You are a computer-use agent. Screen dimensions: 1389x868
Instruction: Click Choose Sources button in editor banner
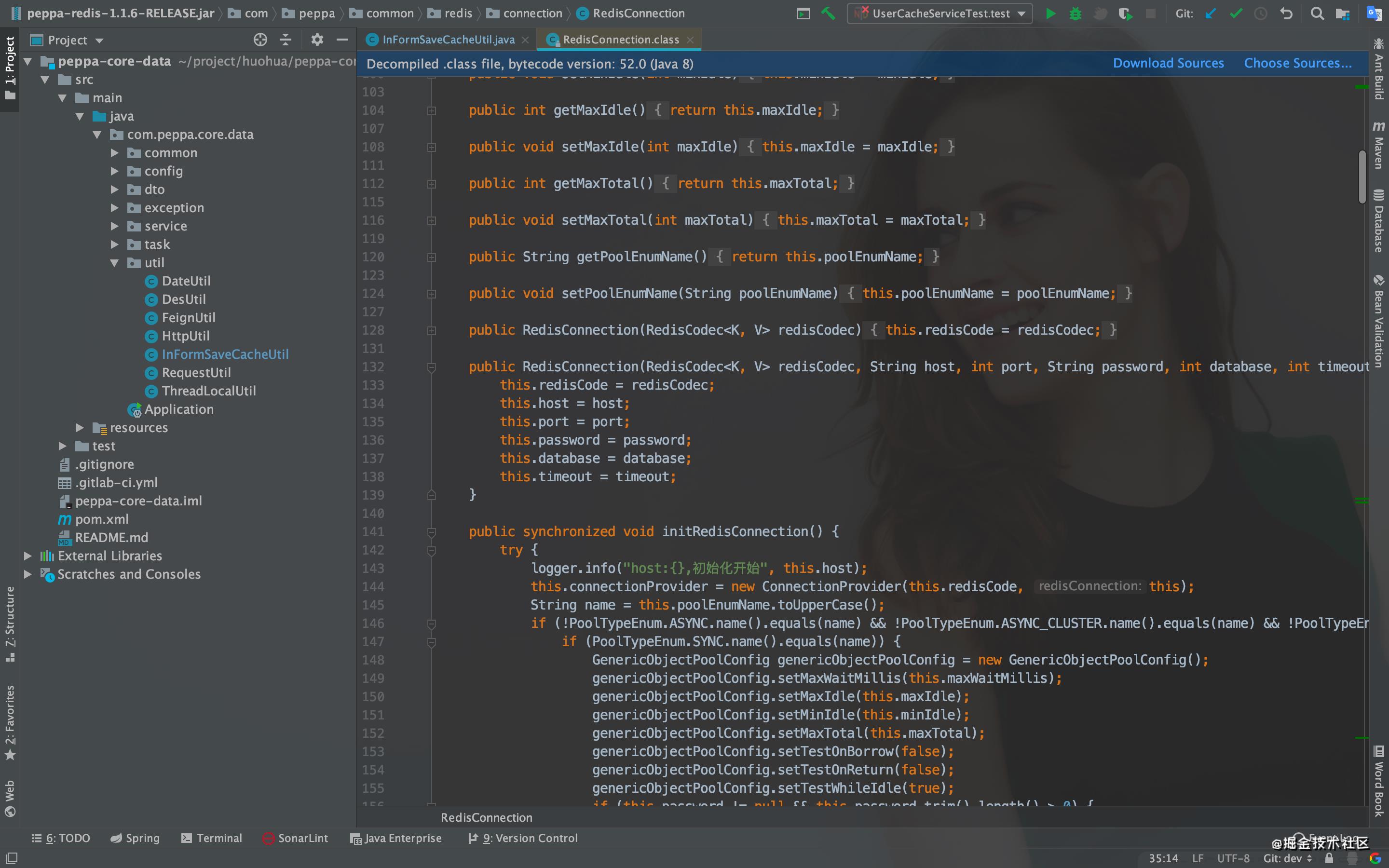(1298, 63)
